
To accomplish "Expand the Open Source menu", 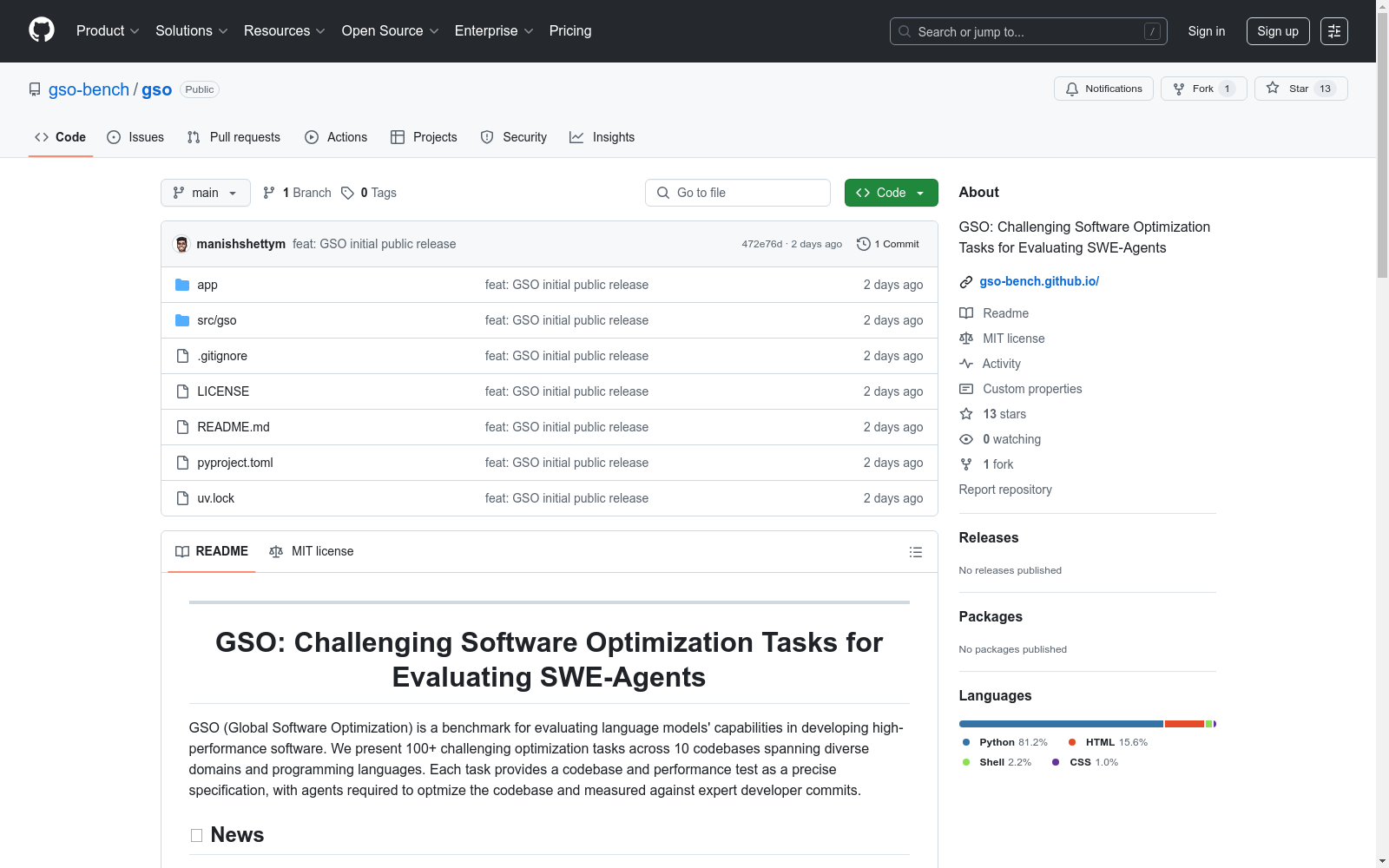I will (391, 31).
